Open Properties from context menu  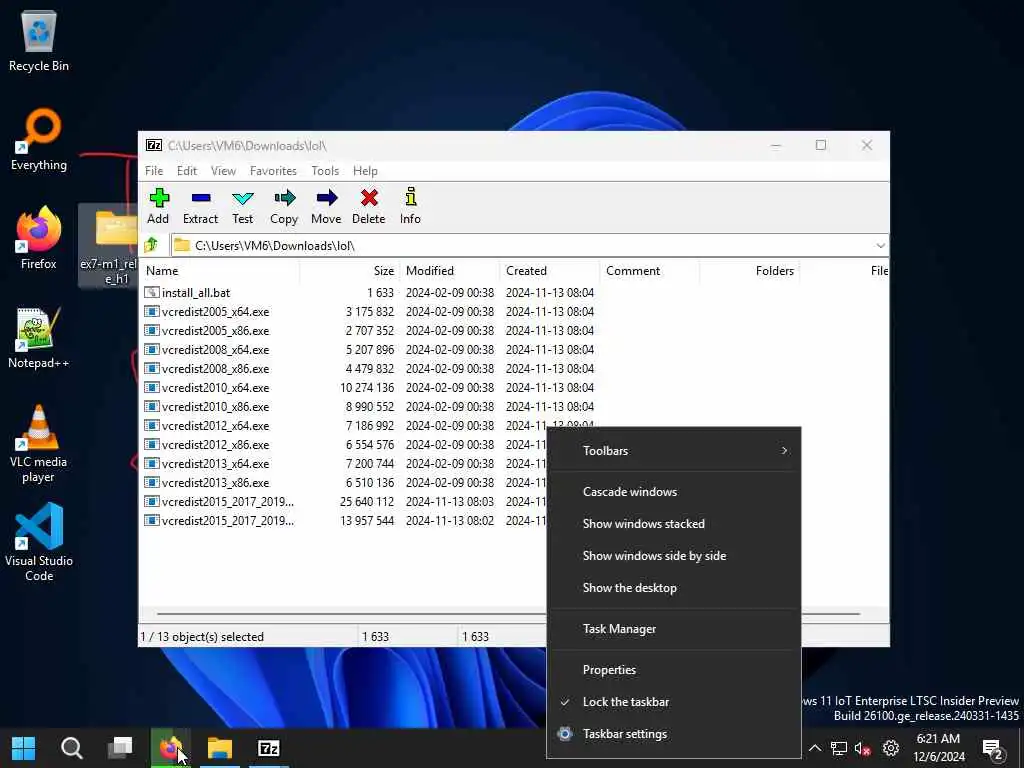(x=674, y=670)
